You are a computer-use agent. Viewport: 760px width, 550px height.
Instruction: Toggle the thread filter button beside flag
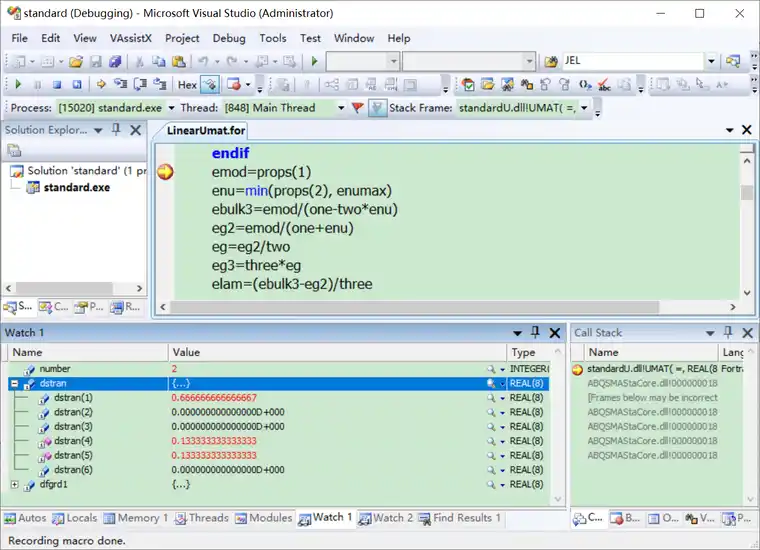click(x=377, y=108)
